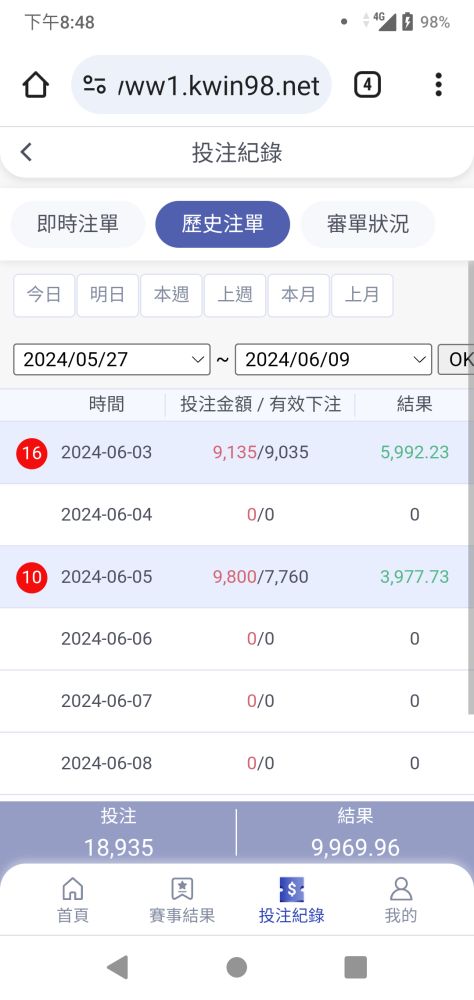The width and height of the screenshot is (474, 1000).
Task: Expand the start date 2024/05/27 dropdown
Action: coord(112,360)
